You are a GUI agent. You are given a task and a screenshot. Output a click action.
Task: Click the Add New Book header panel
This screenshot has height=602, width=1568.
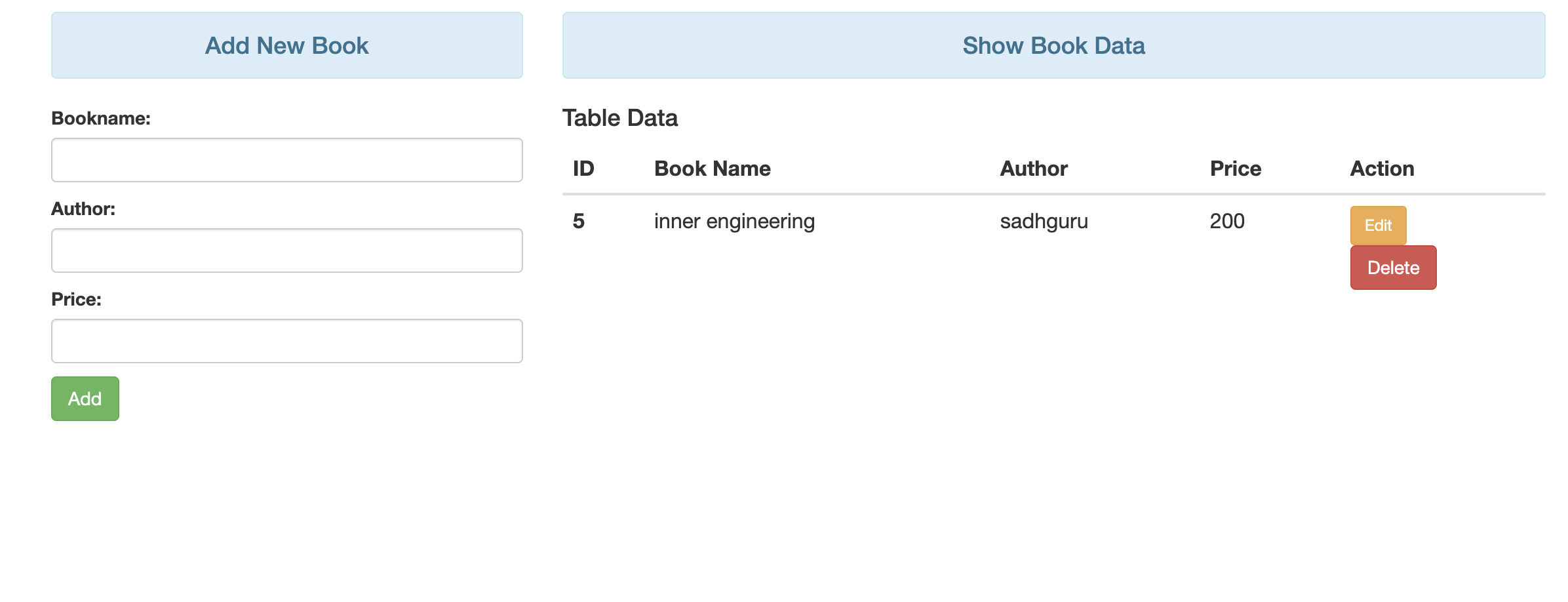point(287,45)
